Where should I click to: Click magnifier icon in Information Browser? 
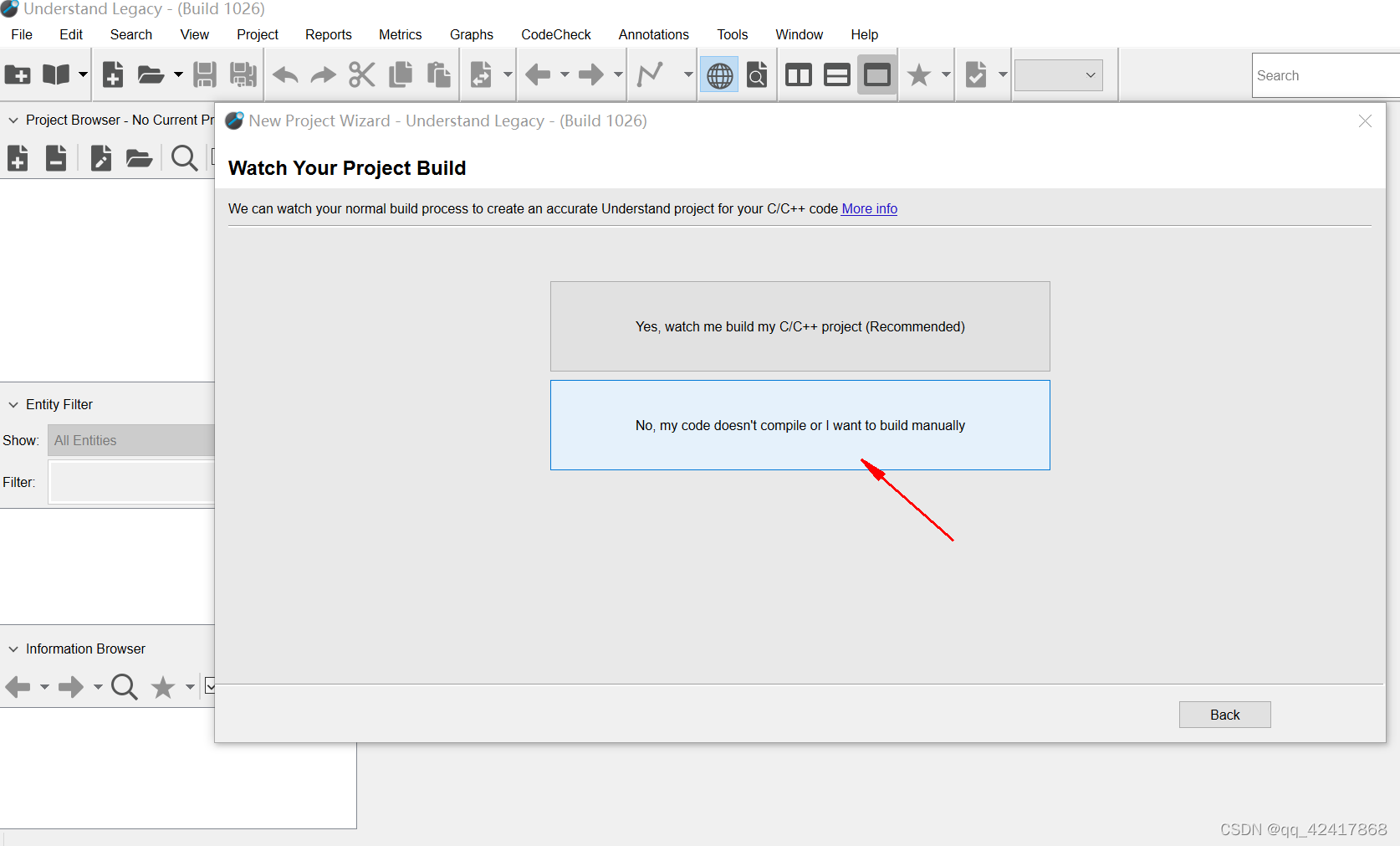pyautogui.click(x=125, y=687)
